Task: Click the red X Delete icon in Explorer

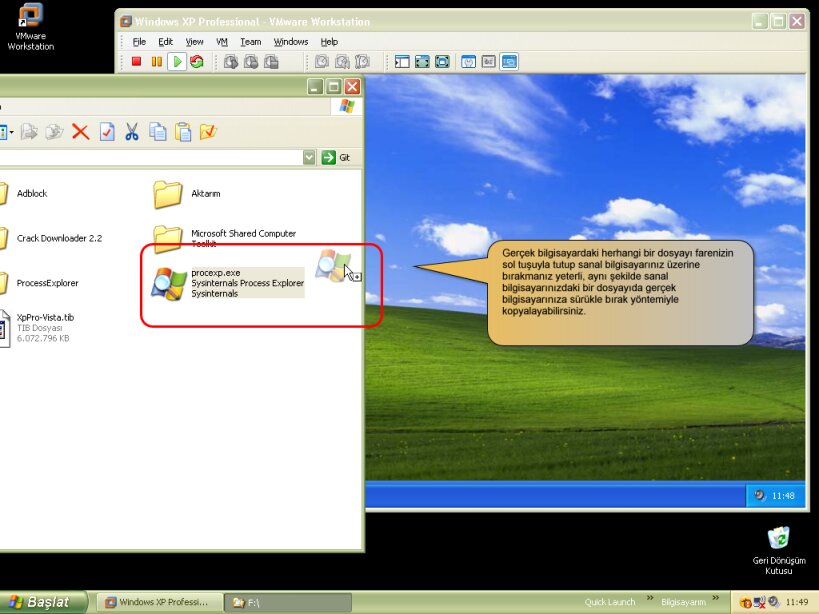Action: point(81,131)
